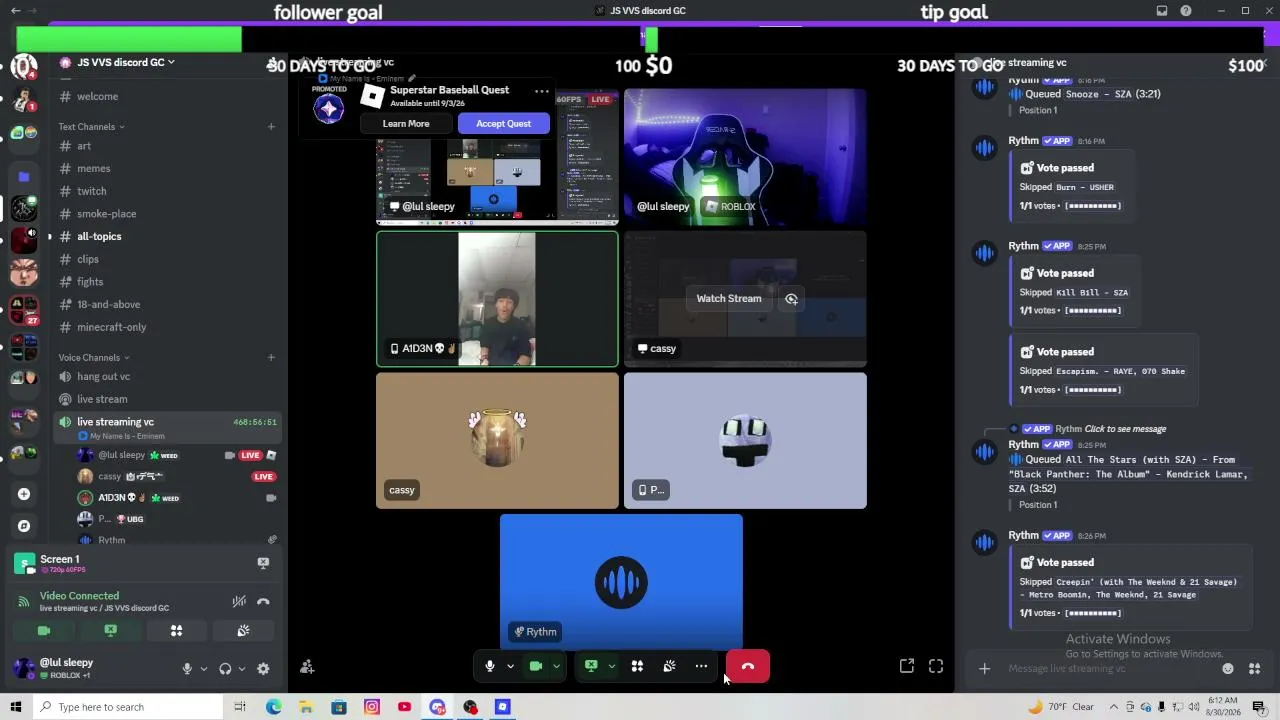Toggle deafen headphones in the user panel
Screen dimensions: 1280x720
tap(225, 669)
